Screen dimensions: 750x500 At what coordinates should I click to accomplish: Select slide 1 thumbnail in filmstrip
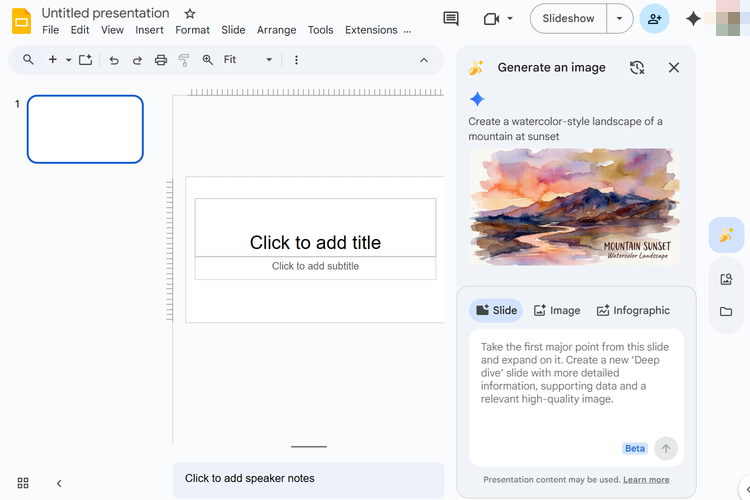(85, 129)
